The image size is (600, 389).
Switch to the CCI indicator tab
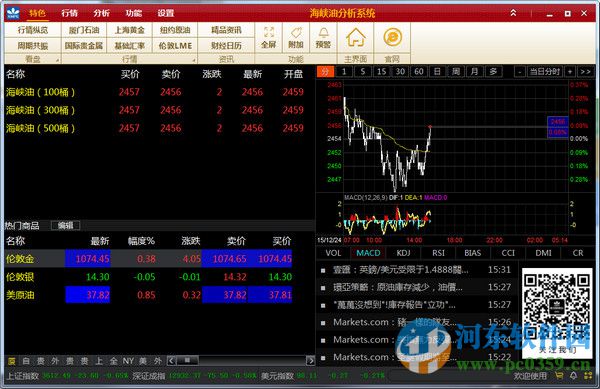[x=508, y=253]
